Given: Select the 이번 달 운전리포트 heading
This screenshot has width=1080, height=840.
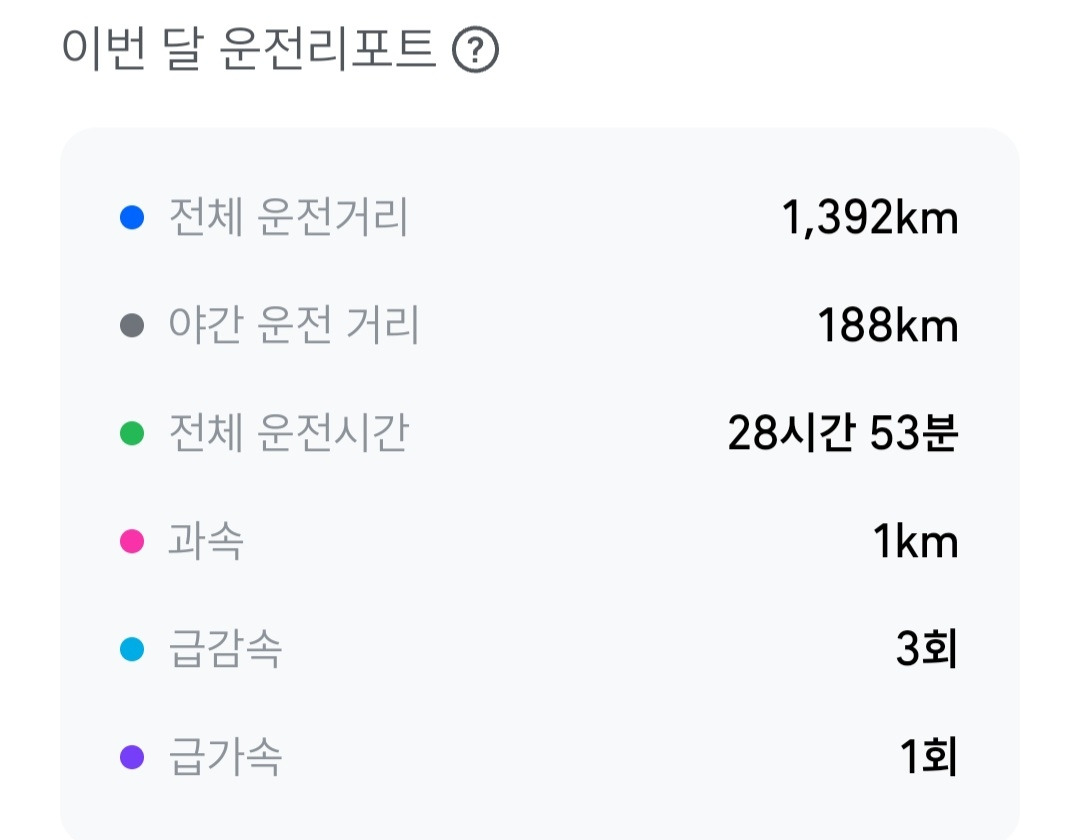Looking at the screenshot, I should coord(249,49).
